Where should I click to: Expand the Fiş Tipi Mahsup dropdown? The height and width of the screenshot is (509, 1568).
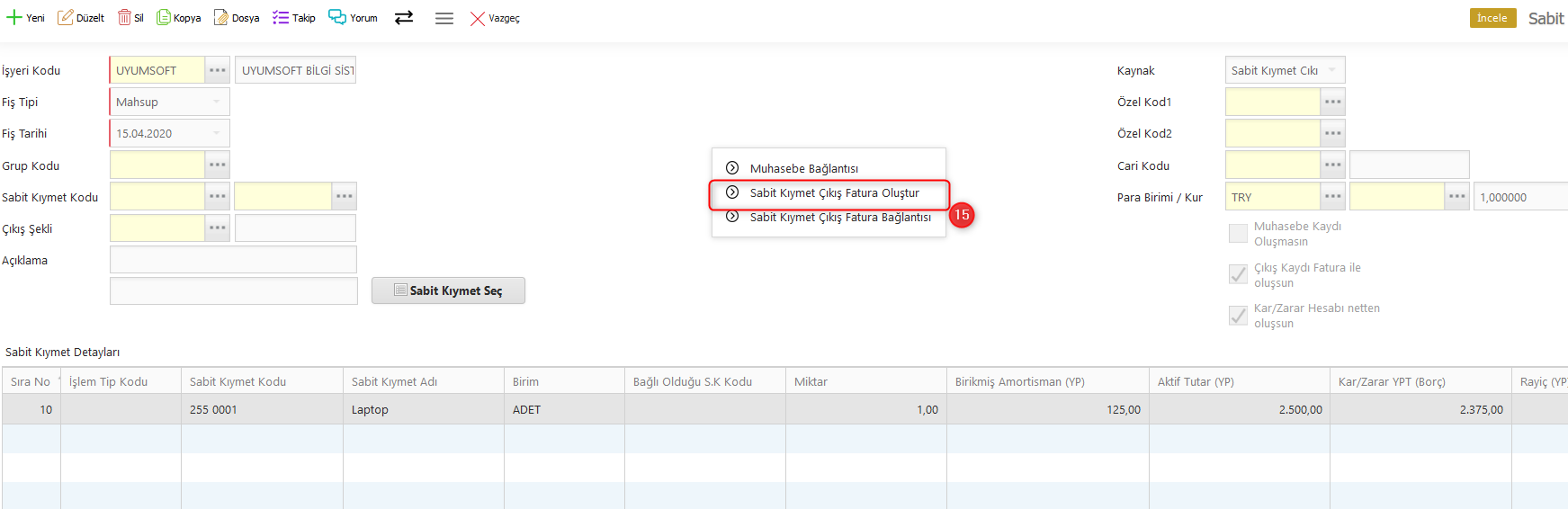click(x=217, y=103)
